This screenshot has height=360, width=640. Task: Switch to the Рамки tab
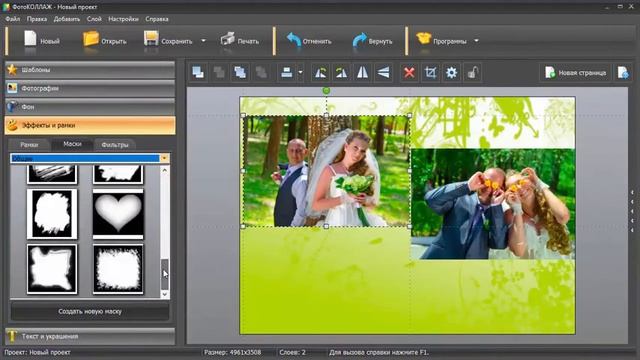point(29,145)
